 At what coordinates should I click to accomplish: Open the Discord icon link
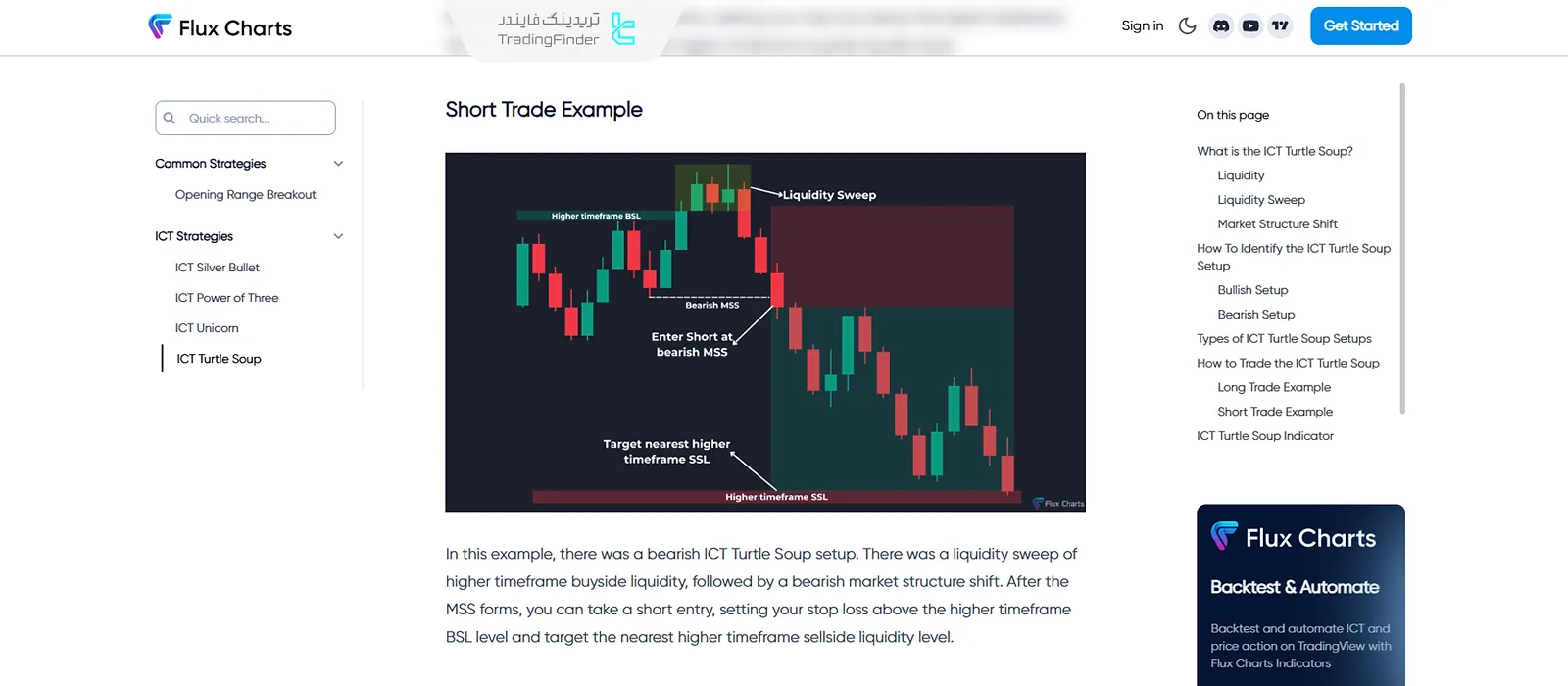coord(1221,26)
